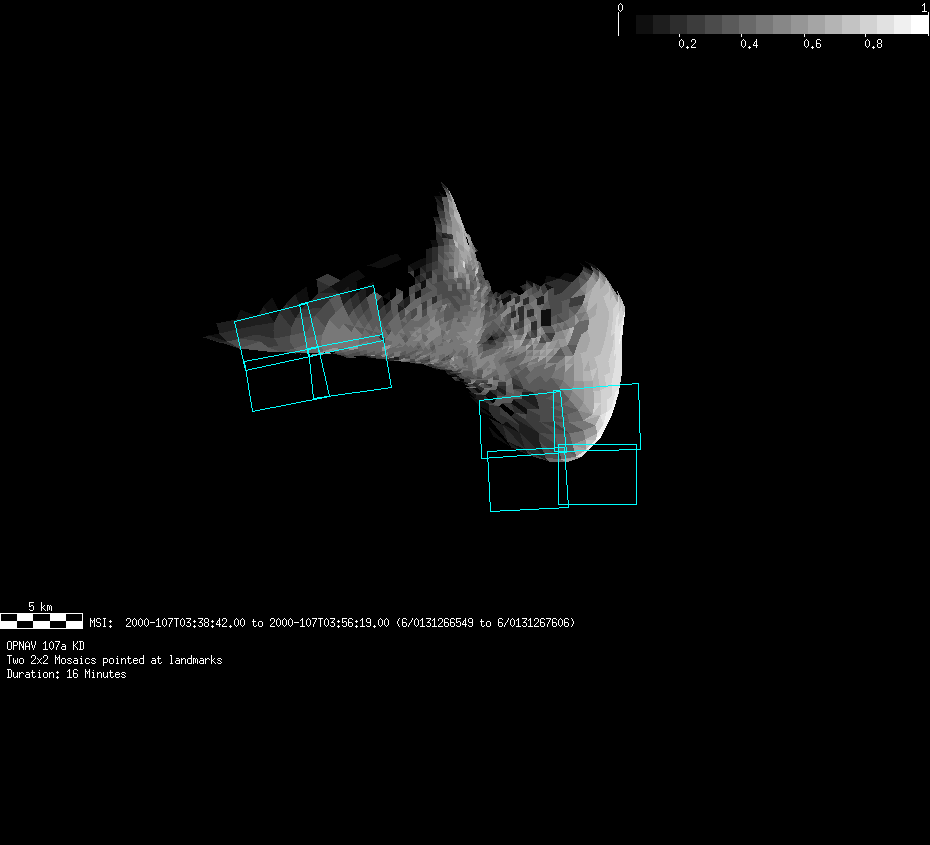Select upper-right frame of the right cyan mosaic

tap(599, 415)
